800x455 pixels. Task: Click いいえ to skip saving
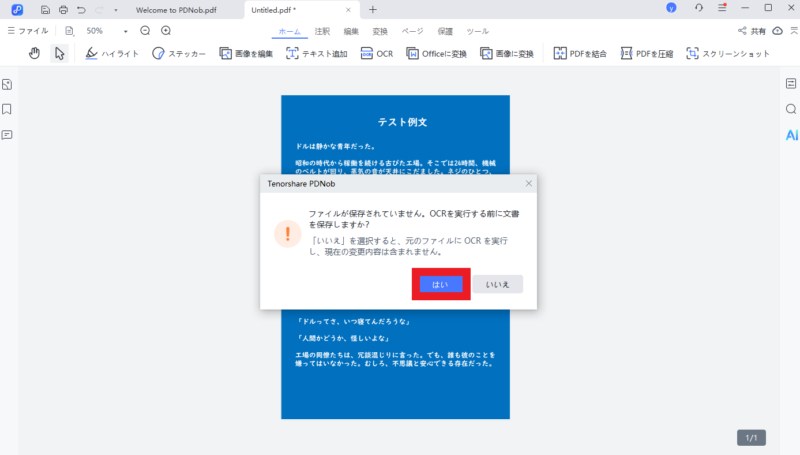(497, 284)
